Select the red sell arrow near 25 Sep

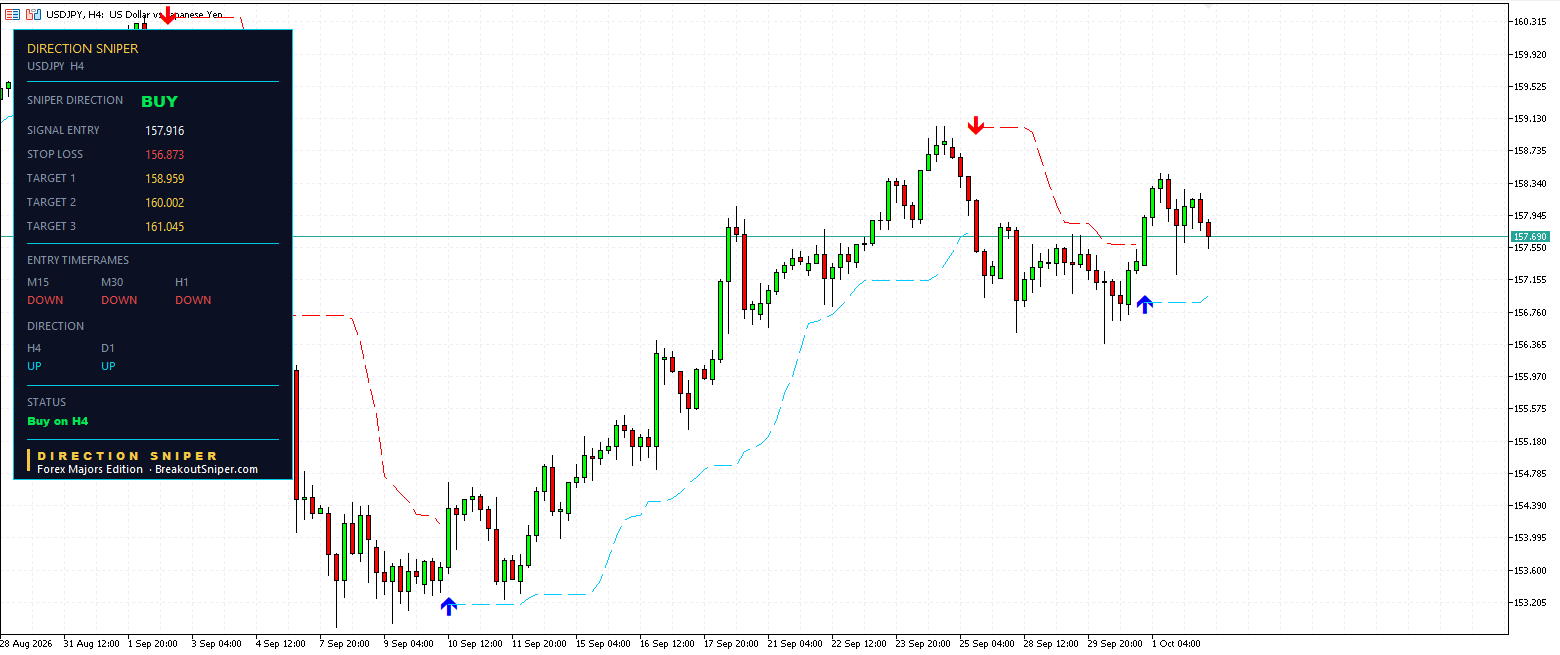point(976,125)
